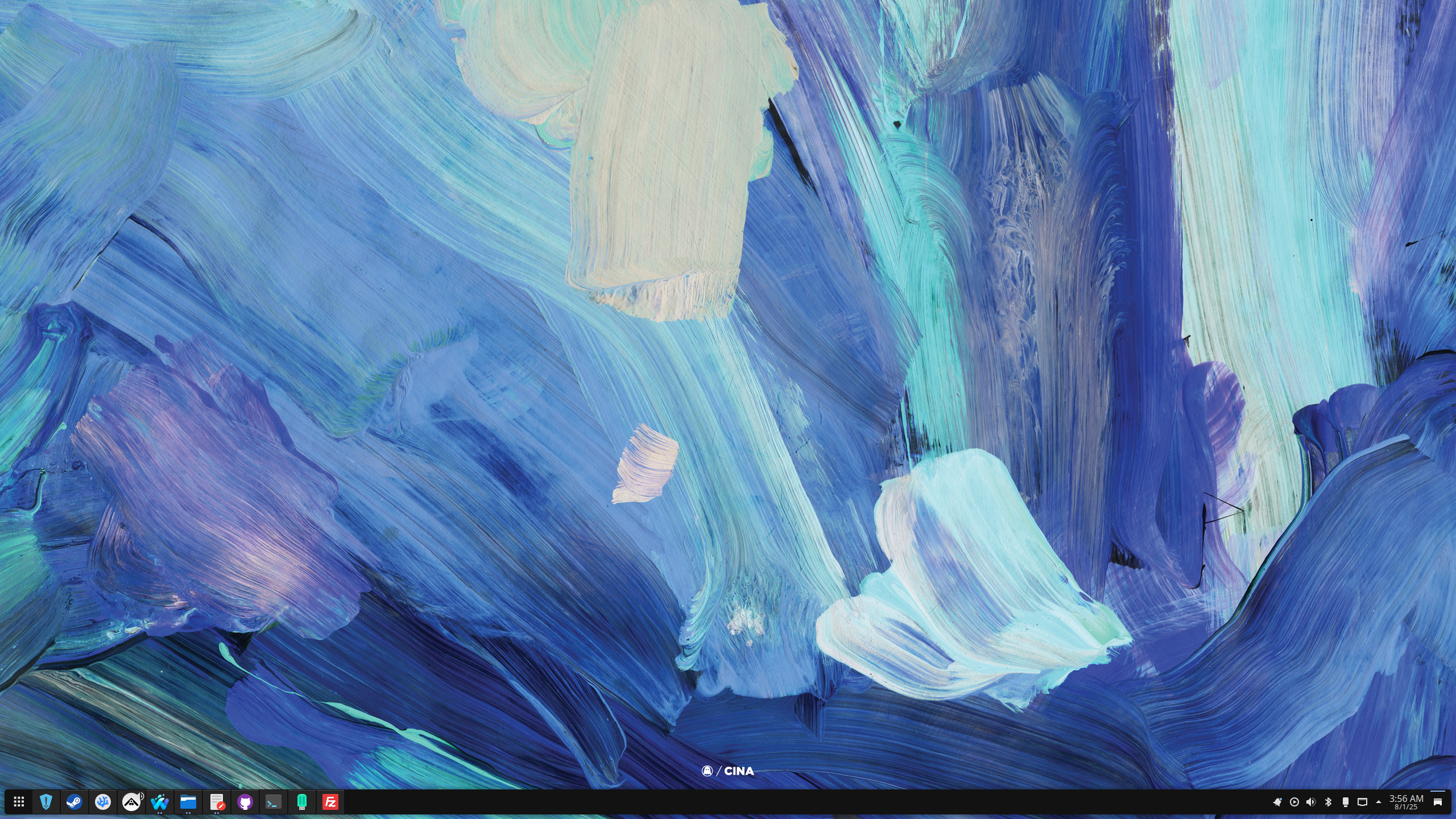Open the document editor with red pencil
Image resolution: width=1456 pixels, height=819 pixels.
click(217, 802)
